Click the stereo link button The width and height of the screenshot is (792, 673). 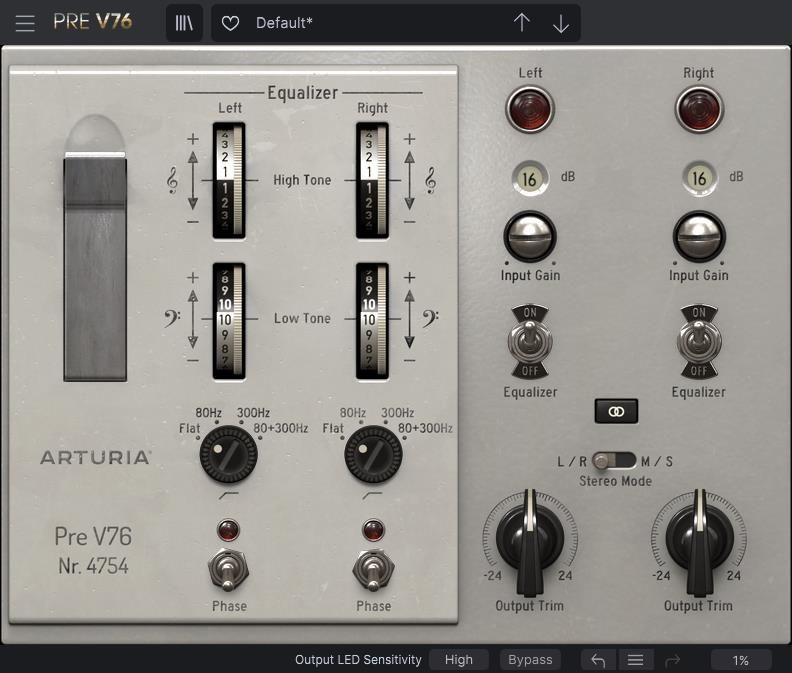coord(615,411)
